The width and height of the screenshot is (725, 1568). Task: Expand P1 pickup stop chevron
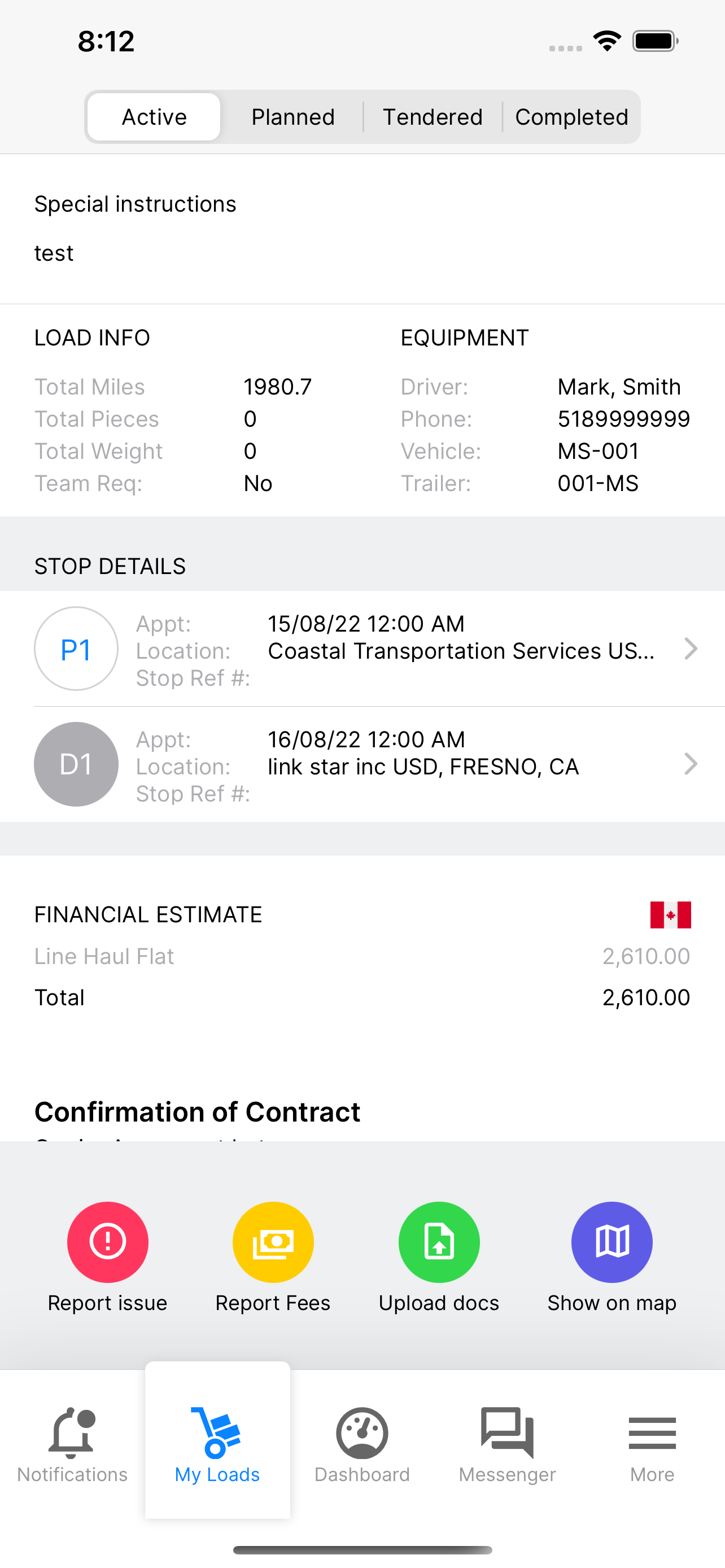tap(691, 649)
